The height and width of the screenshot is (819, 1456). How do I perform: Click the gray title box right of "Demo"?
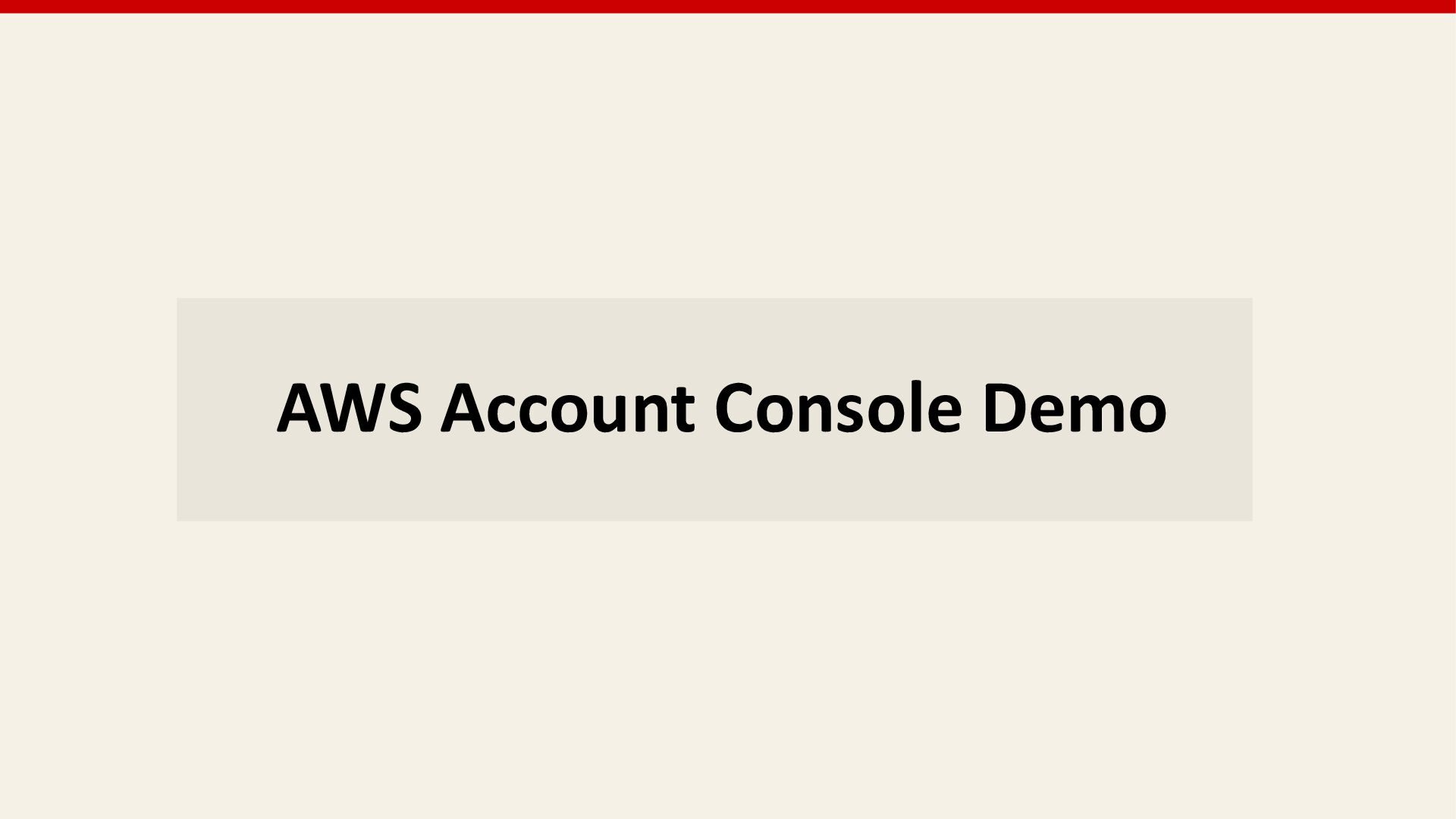pos(1210,409)
